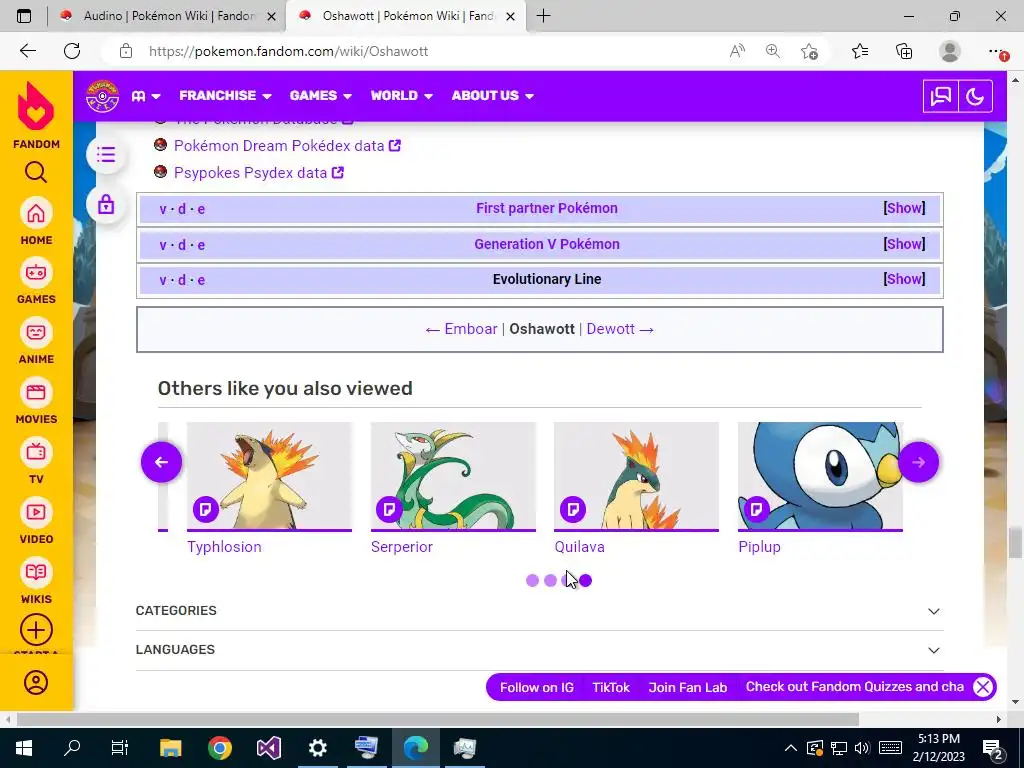Show hidden system tray icons
The height and width of the screenshot is (768, 1024).
(790, 748)
